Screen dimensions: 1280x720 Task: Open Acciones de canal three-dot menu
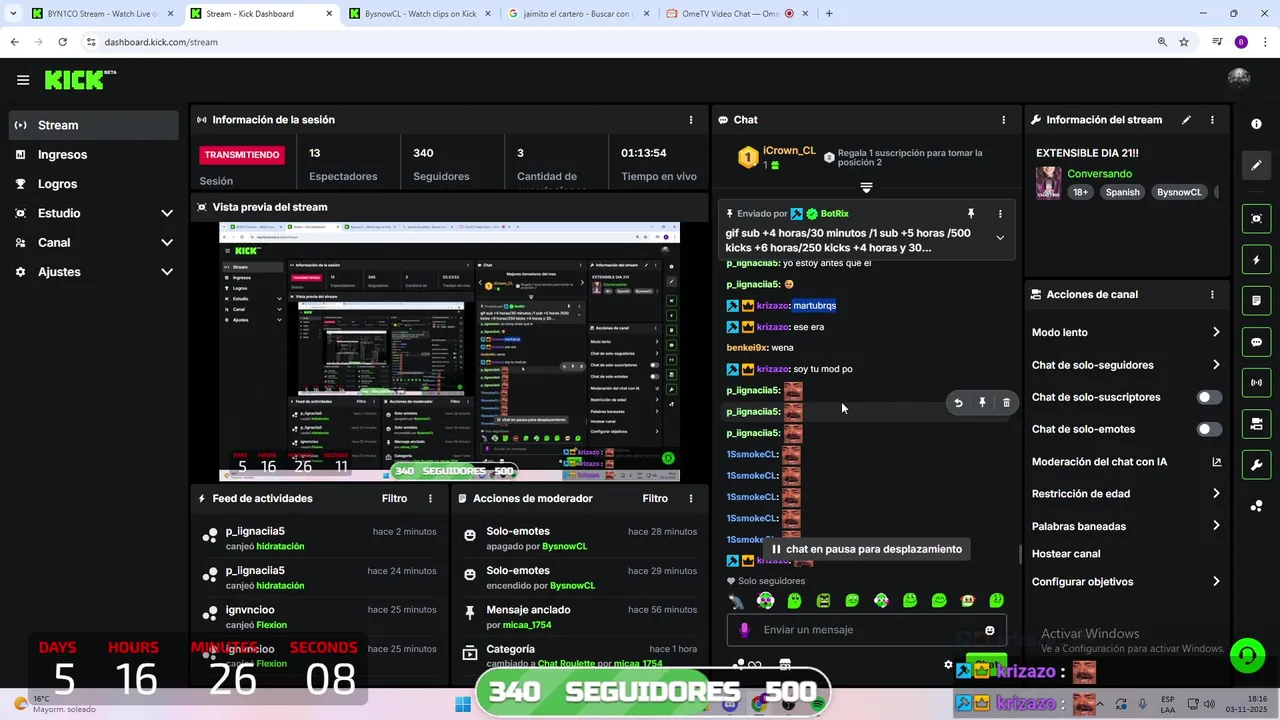pos(1212,295)
